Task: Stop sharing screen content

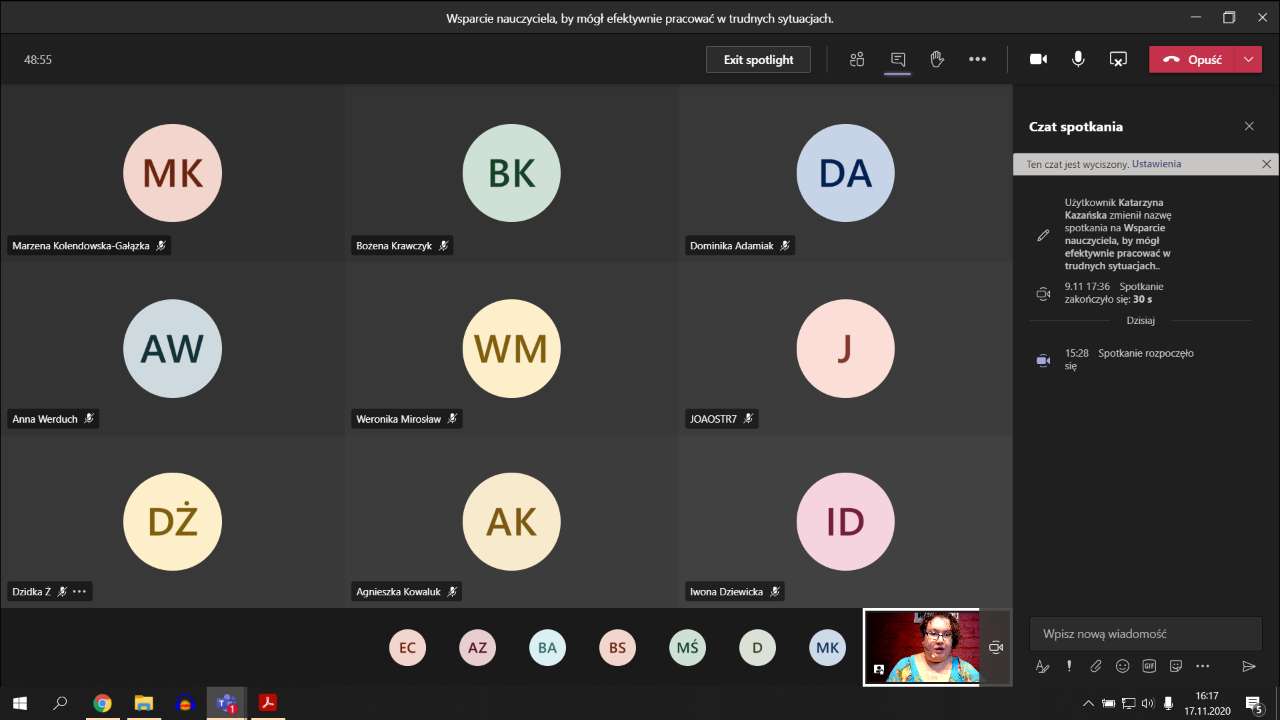Action: click(x=1118, y=60)
